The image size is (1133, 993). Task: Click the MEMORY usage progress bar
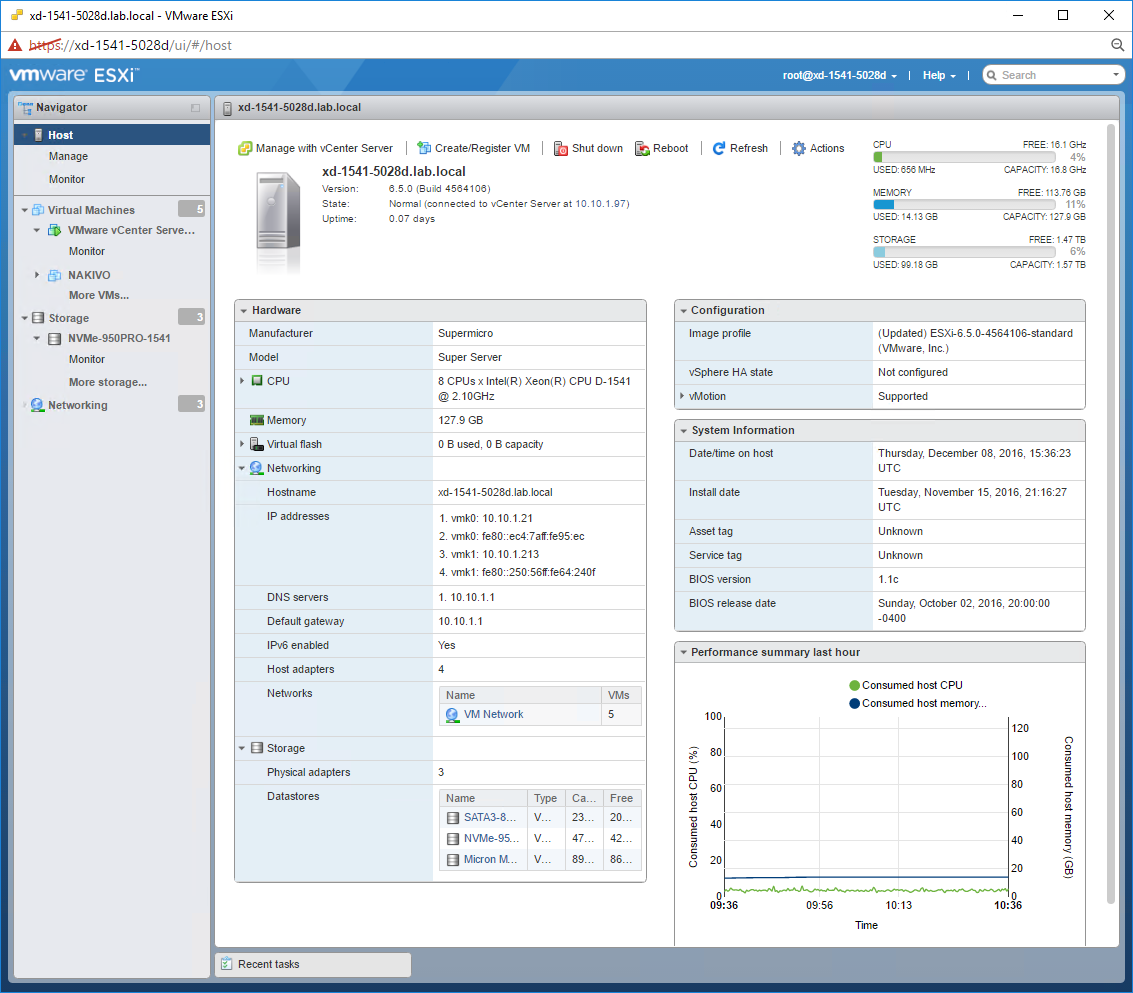pyautogui.click(x=964, y=205)
